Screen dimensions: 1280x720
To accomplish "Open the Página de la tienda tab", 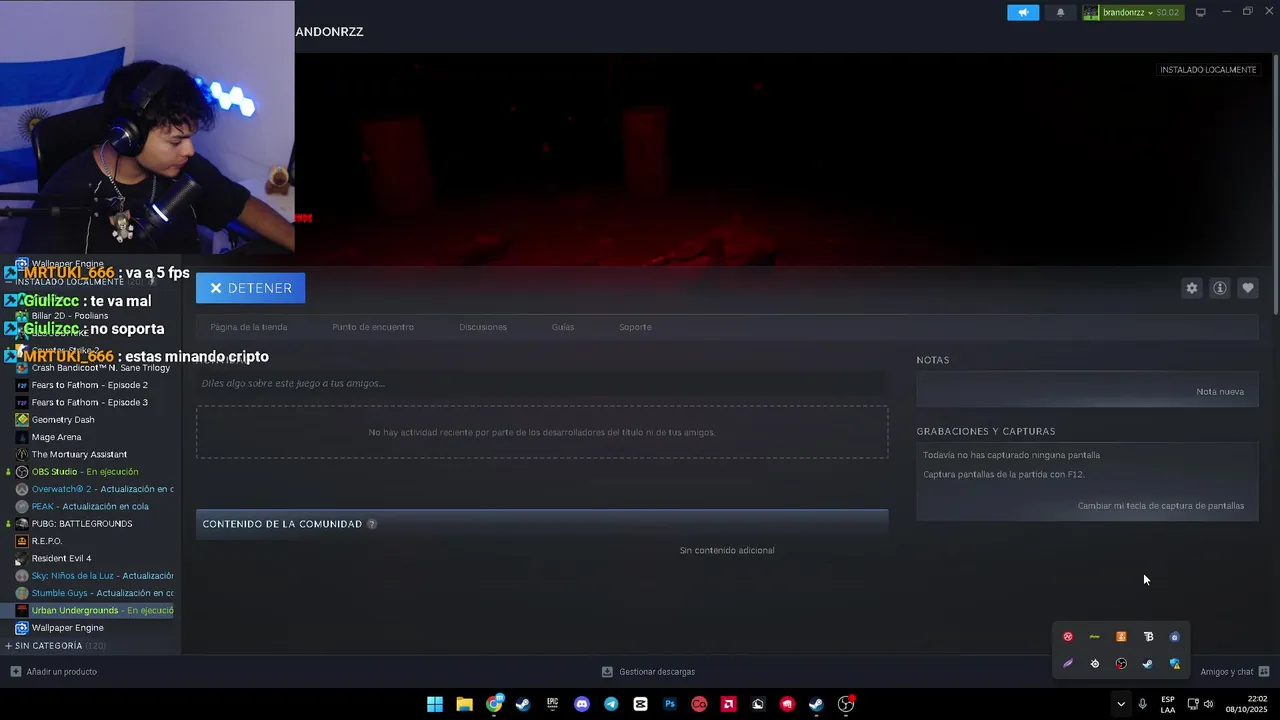I will (248, 327).
